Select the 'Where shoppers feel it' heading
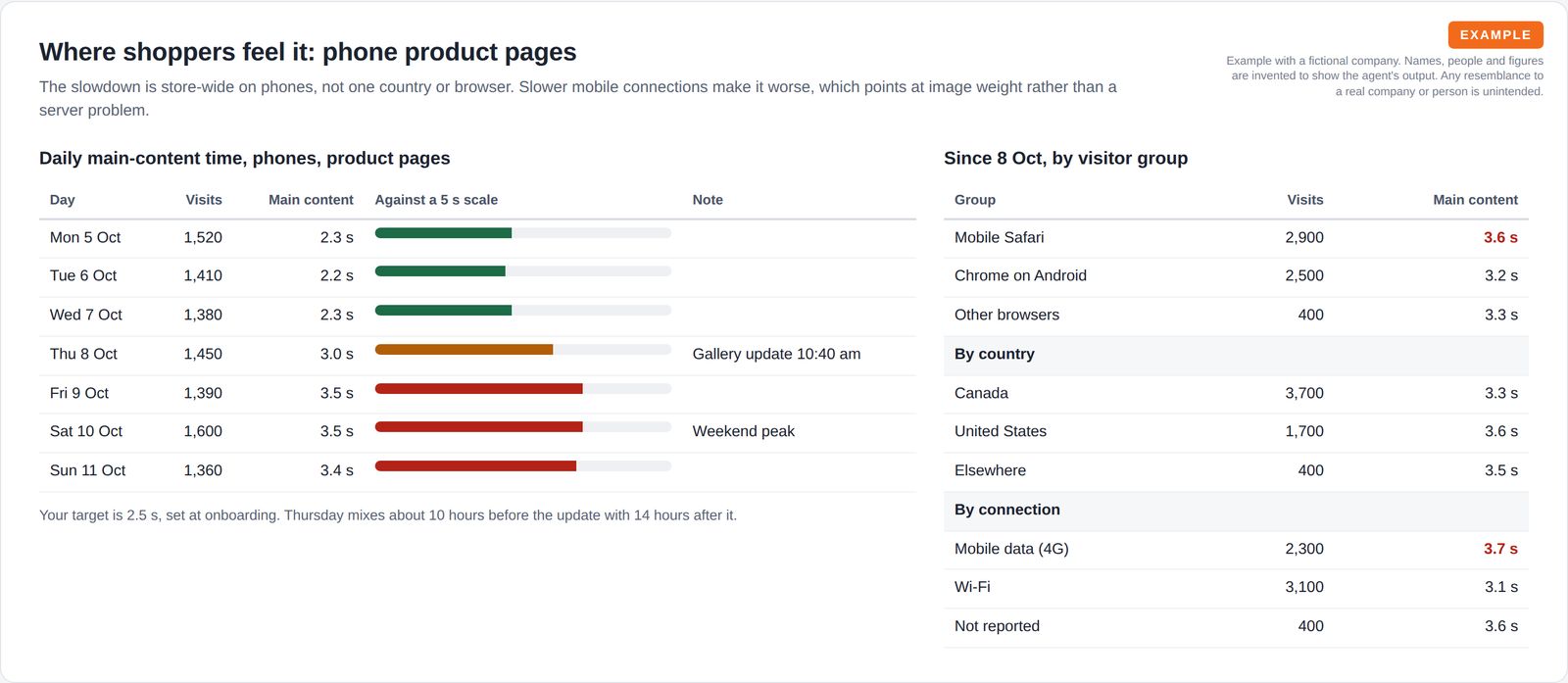This screenshot has width=1568, height=683. (308, 52)
